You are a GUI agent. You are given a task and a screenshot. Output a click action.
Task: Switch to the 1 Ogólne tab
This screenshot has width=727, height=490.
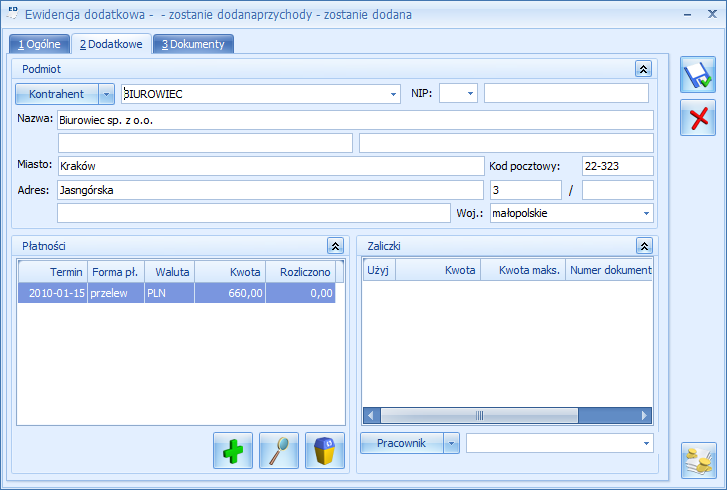39,44
